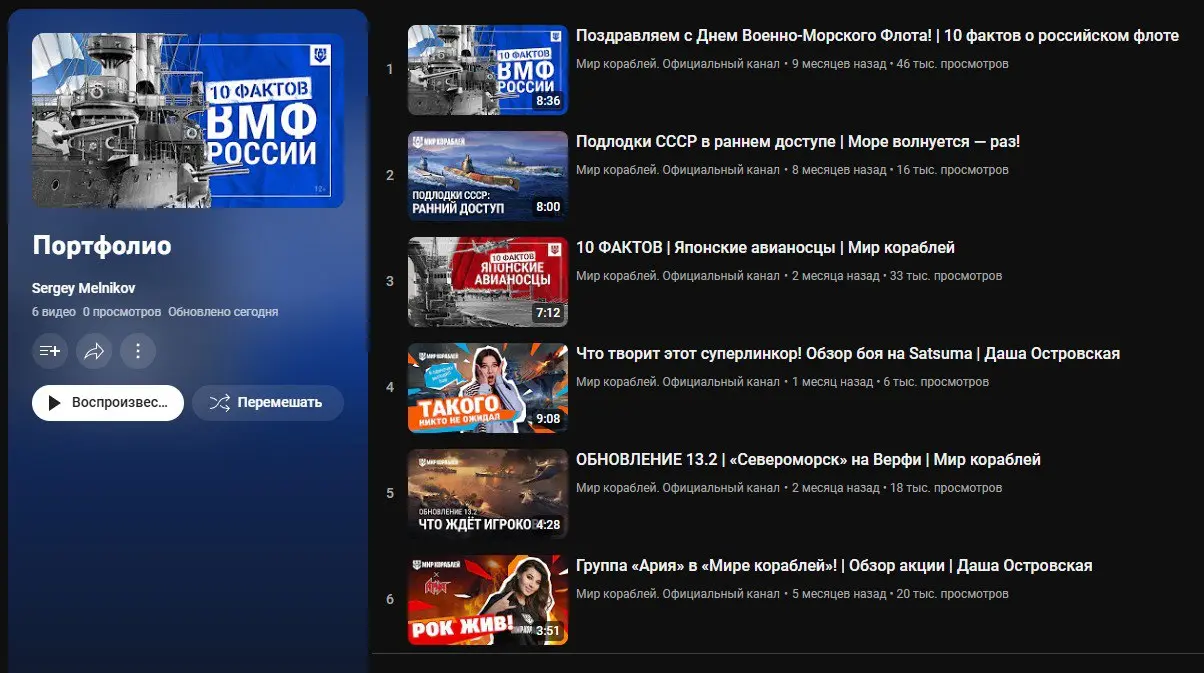Click the 9 месяцев назад text
Image resolution: width=1204 pixels, height=673 pixels.
pos(839,64)
